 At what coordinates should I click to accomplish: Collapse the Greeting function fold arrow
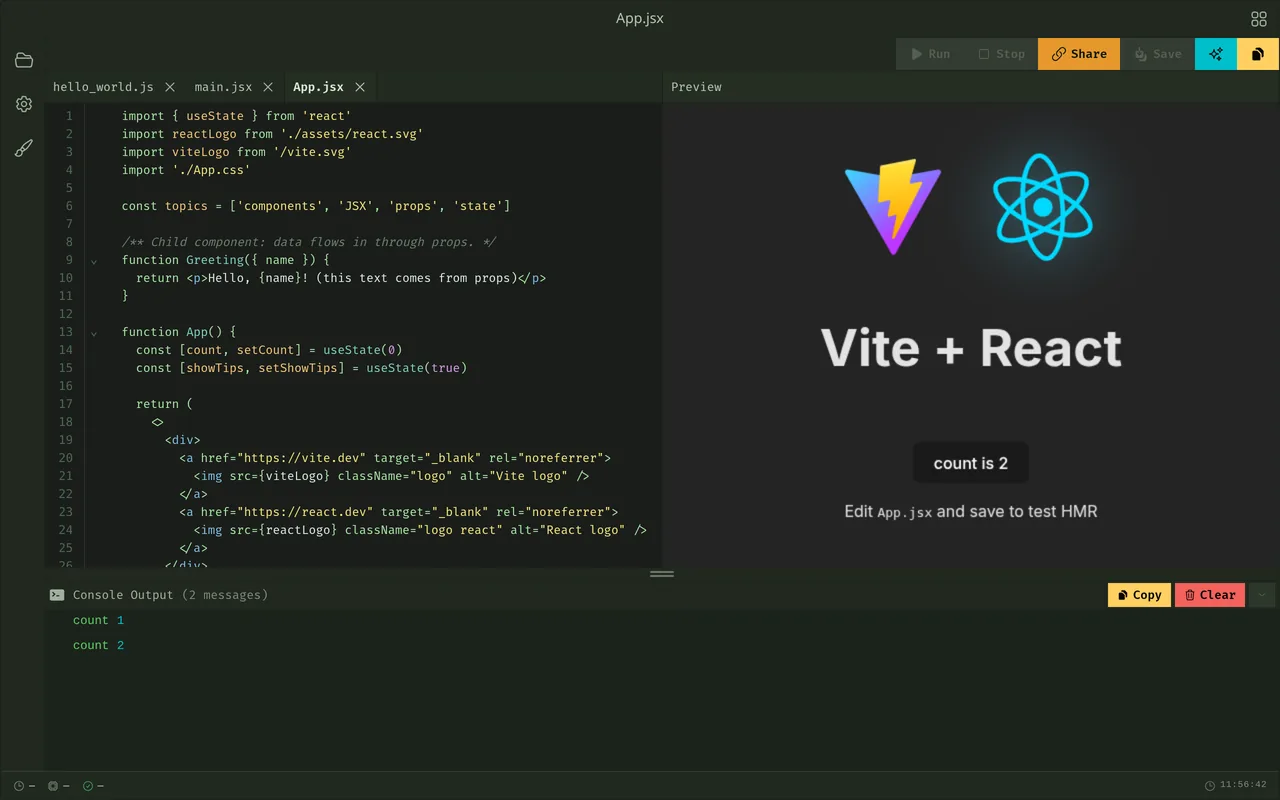coord(94,261)
